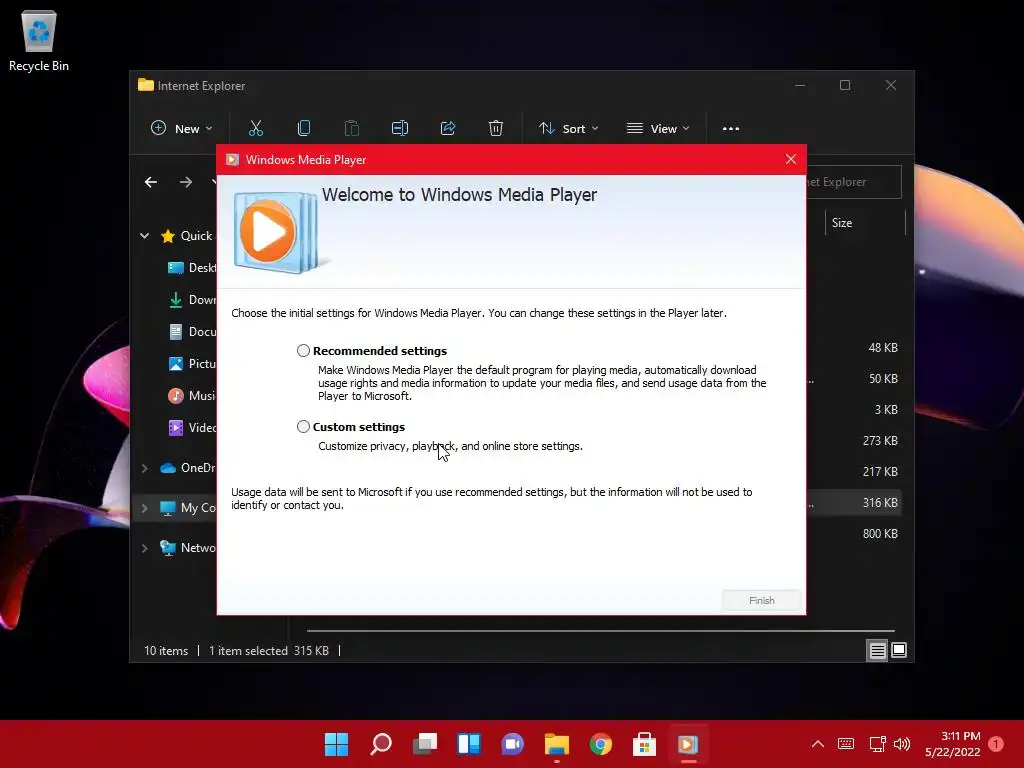Open File Explorer from the taskbar
This screenshot has height=768, width=1024.
(x=556, y=744)
